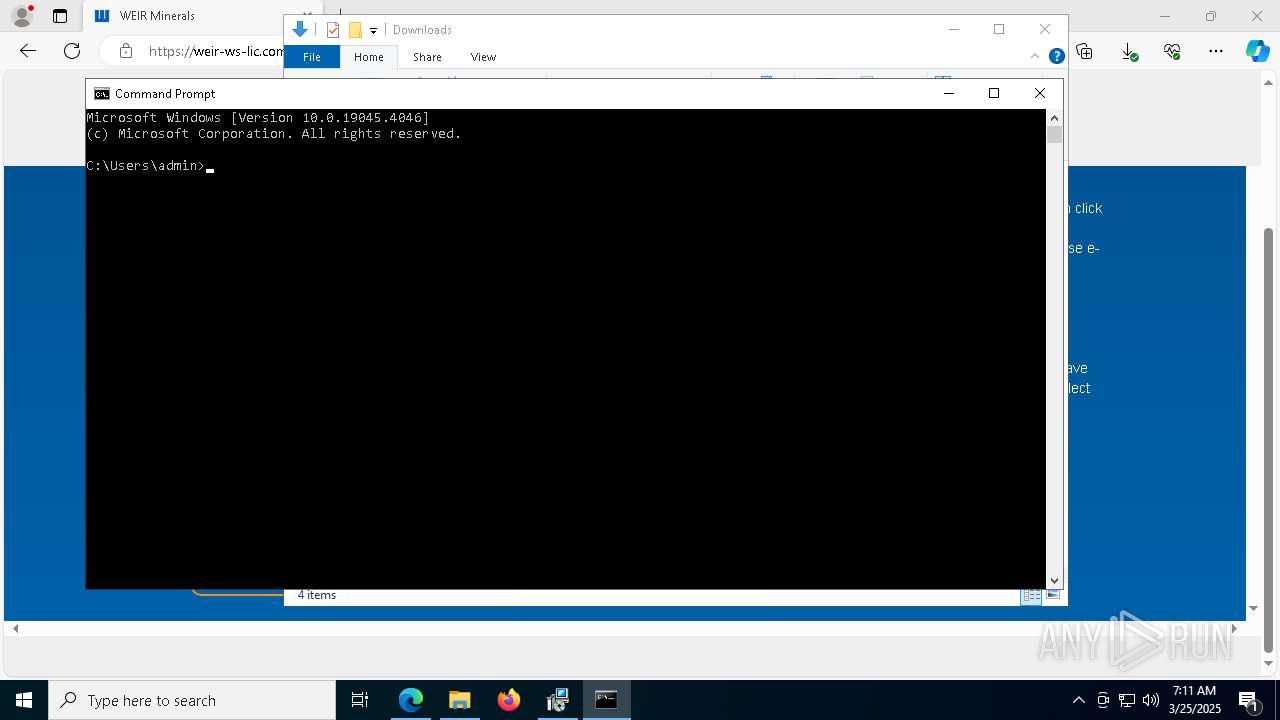
Task: Open Edge Collections icon
Action: pos(1084,51)
